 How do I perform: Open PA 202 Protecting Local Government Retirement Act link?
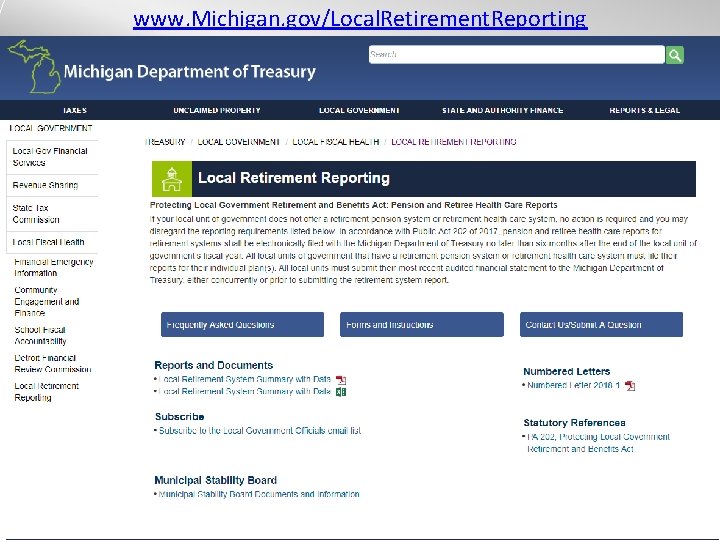click(x=598, y=443)
